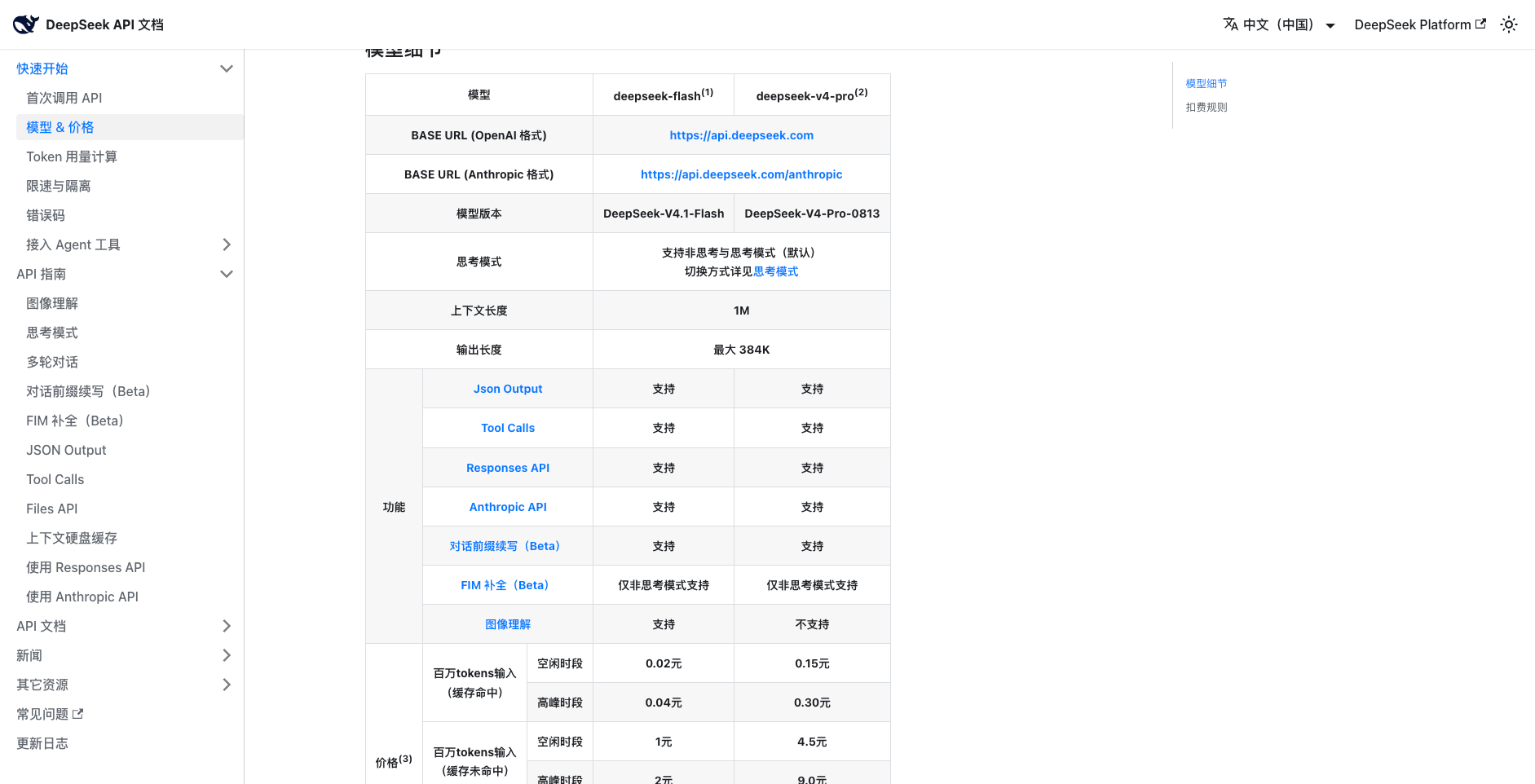This screenshot has width=1535, height=784.
Task: Click the https://api.deepseek.com/anthropic link
Action: 742,174
